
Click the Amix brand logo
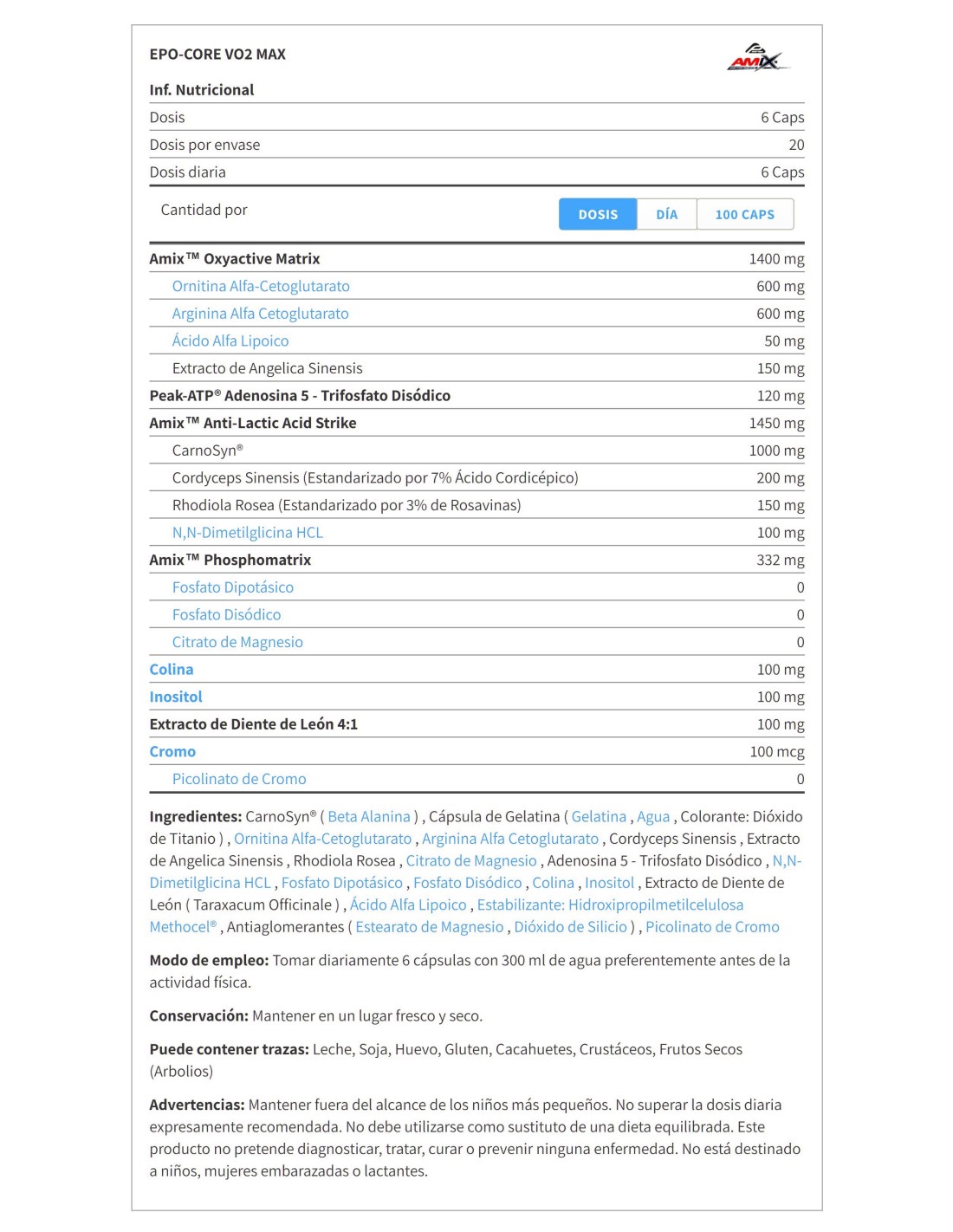tap(758, 57)
